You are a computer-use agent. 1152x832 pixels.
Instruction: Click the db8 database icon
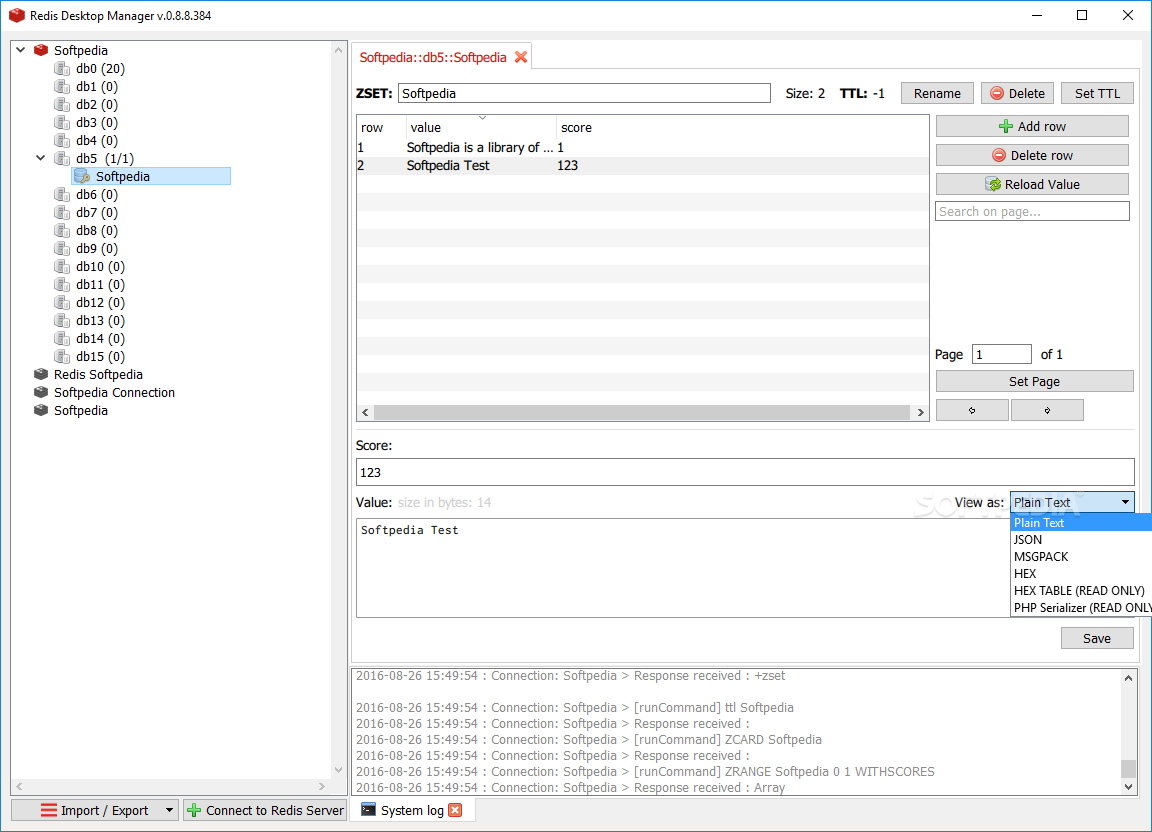[62, 230]
